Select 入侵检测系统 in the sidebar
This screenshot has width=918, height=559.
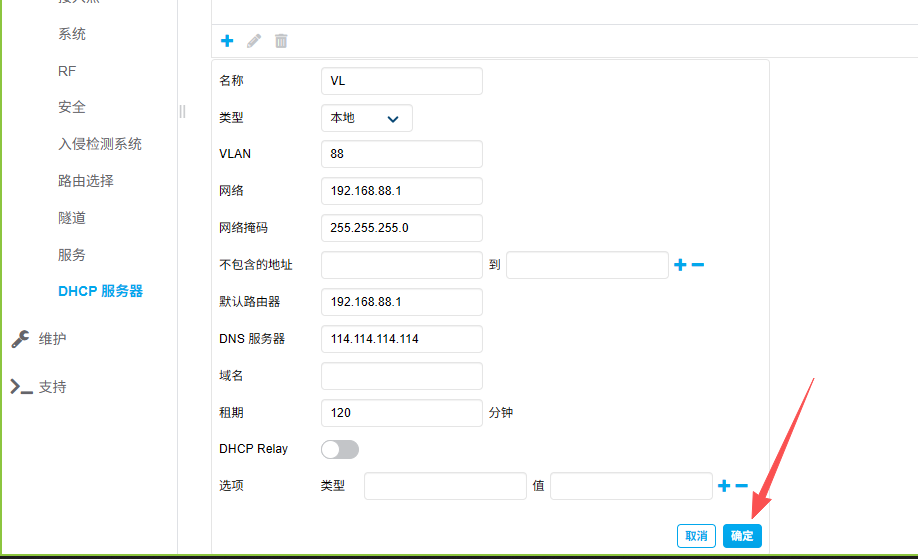coord(100,144)
